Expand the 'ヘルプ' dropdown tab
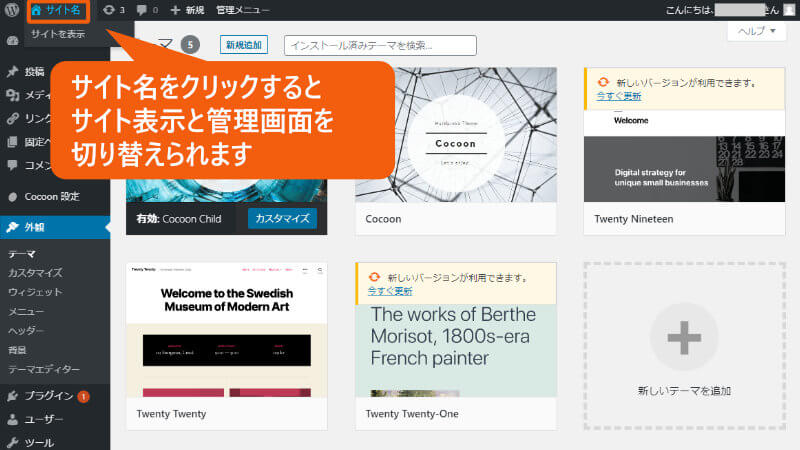This screenshot has height=450, width=800. click(757, 31)
